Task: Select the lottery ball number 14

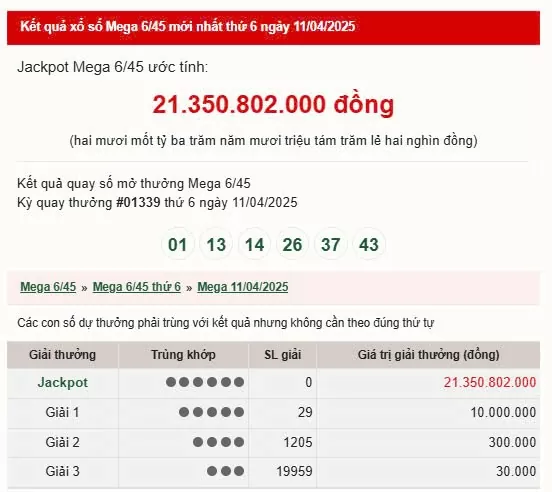Action: coord(254,244)
